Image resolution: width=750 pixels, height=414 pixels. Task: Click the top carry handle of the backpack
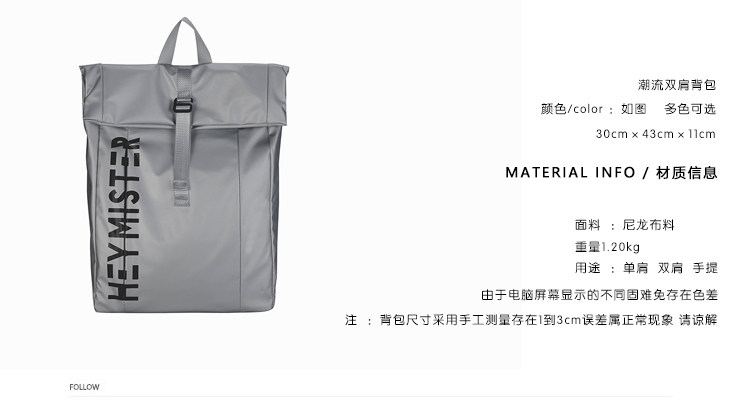185,41
